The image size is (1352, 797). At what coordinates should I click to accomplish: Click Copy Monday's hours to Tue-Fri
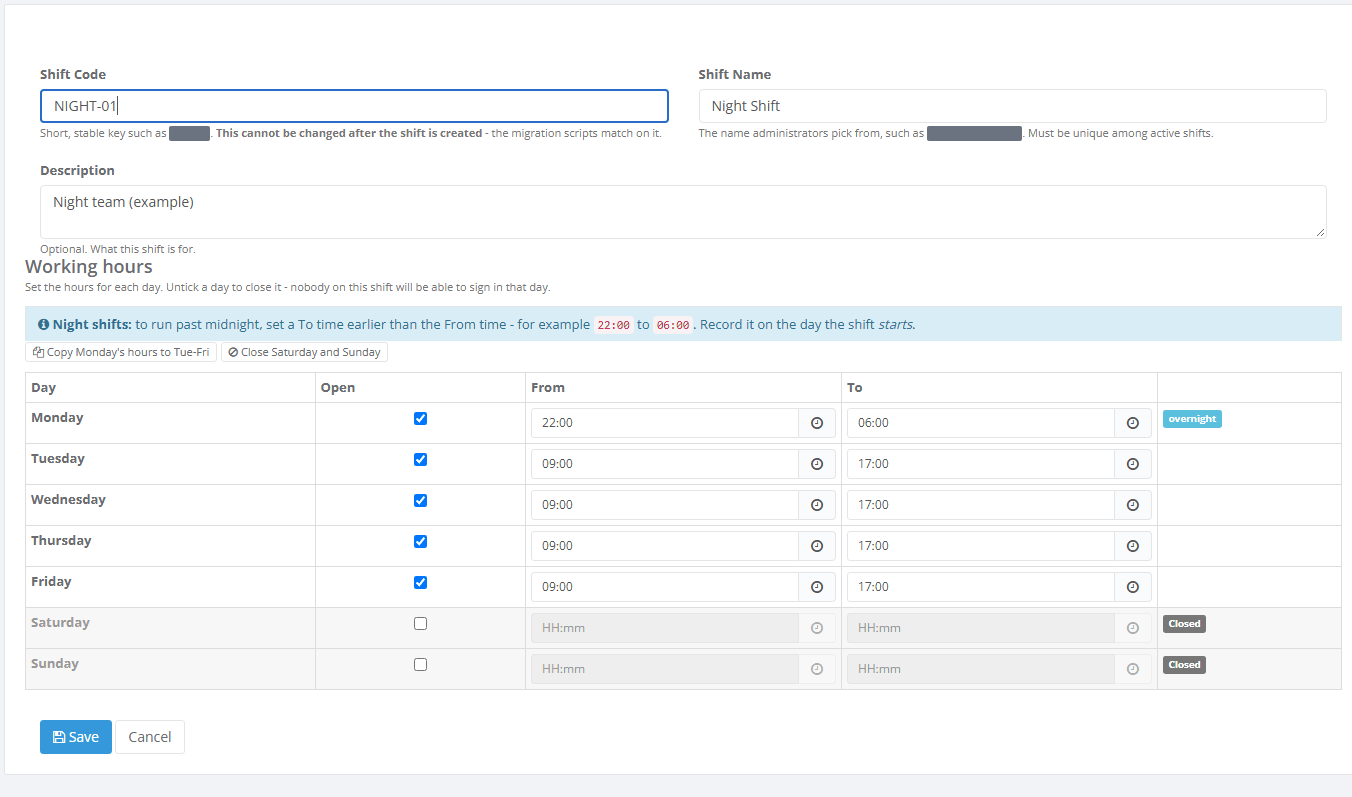121,352
